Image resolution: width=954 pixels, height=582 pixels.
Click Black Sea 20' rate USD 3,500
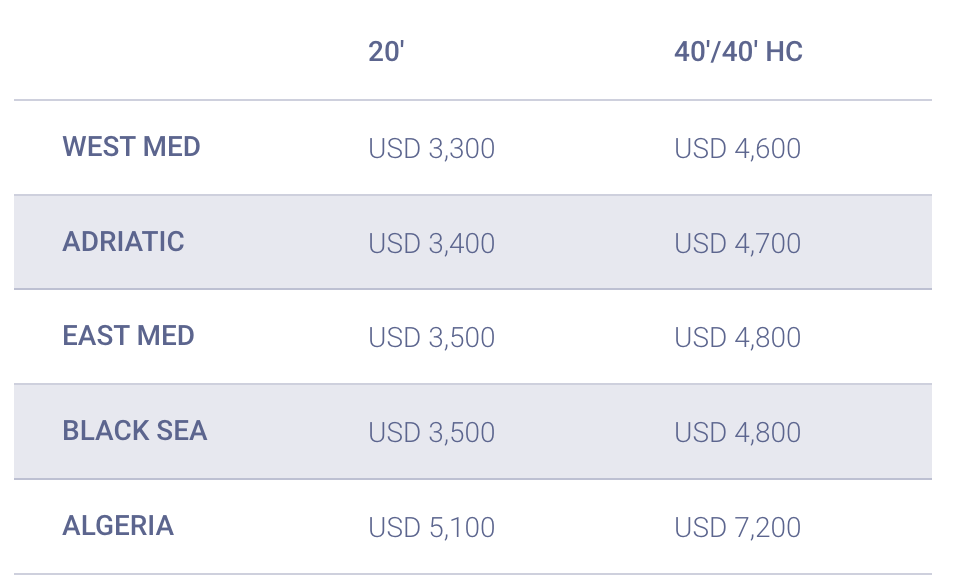[431, 433]
